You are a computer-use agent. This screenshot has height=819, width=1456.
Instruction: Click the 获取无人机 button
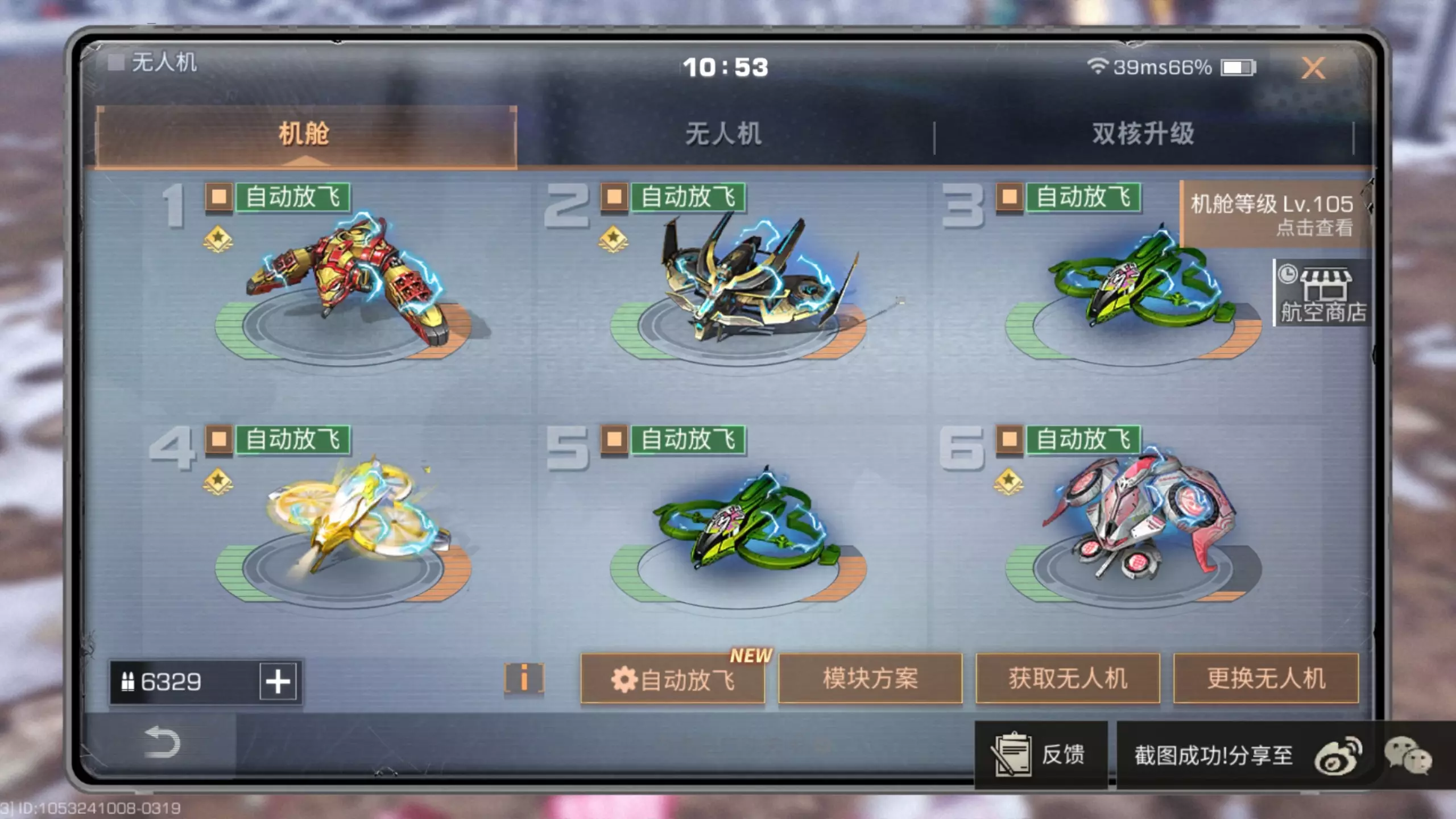pos(1068,679)
